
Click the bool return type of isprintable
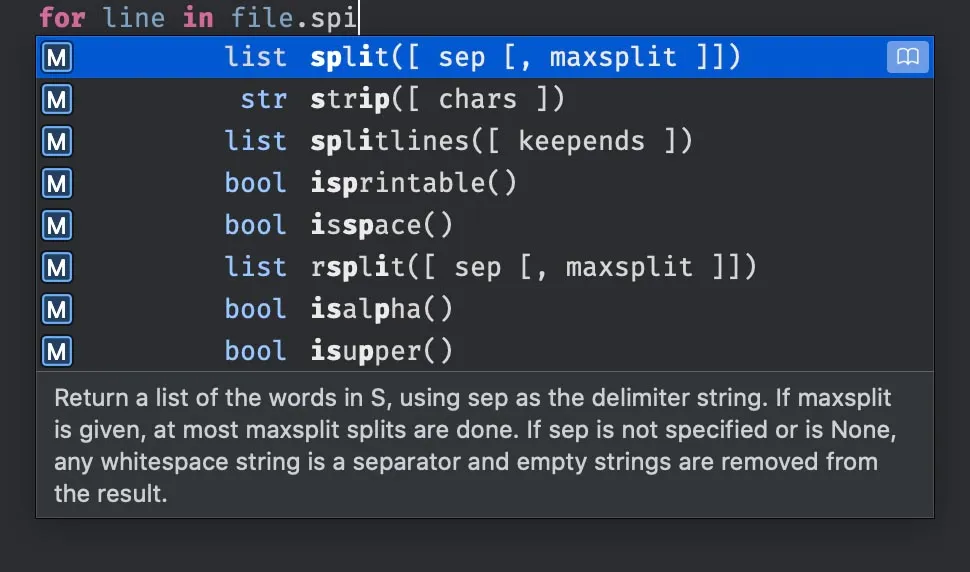(255, 183)
